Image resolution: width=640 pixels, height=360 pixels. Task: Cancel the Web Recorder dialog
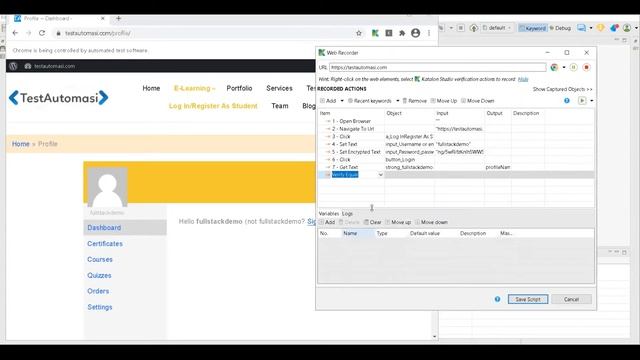click(571, 299)
